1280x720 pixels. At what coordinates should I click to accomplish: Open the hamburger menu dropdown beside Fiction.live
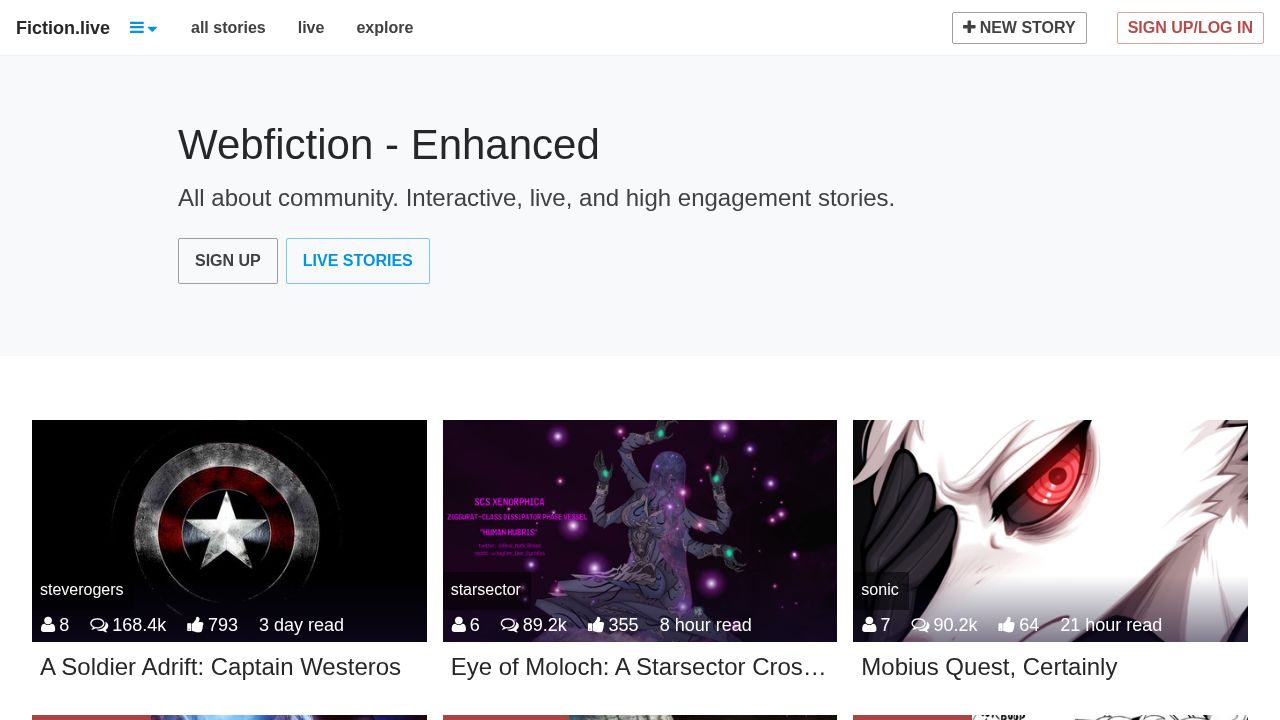pyautogui.click(x=144, y=28)
